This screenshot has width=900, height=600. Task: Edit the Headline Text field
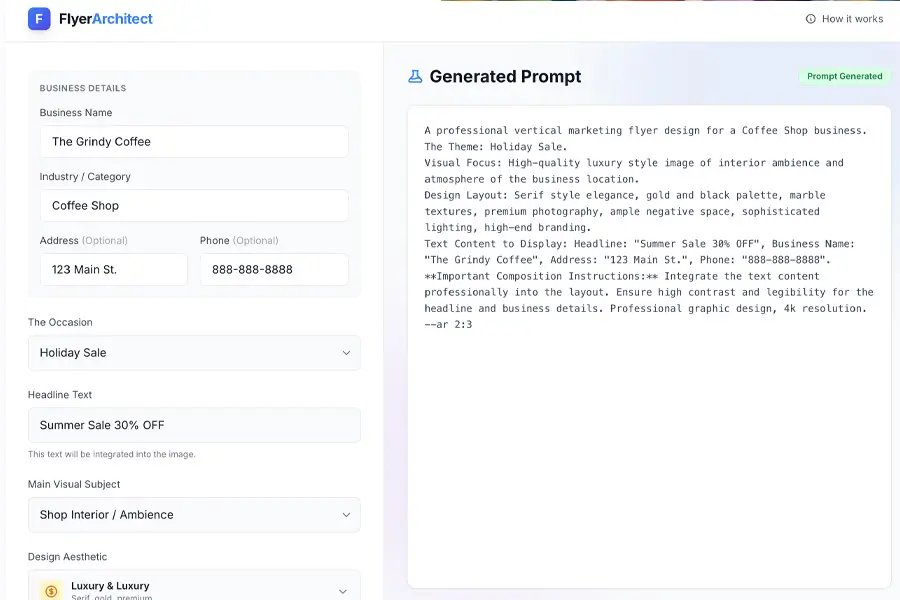coord(194,425)
